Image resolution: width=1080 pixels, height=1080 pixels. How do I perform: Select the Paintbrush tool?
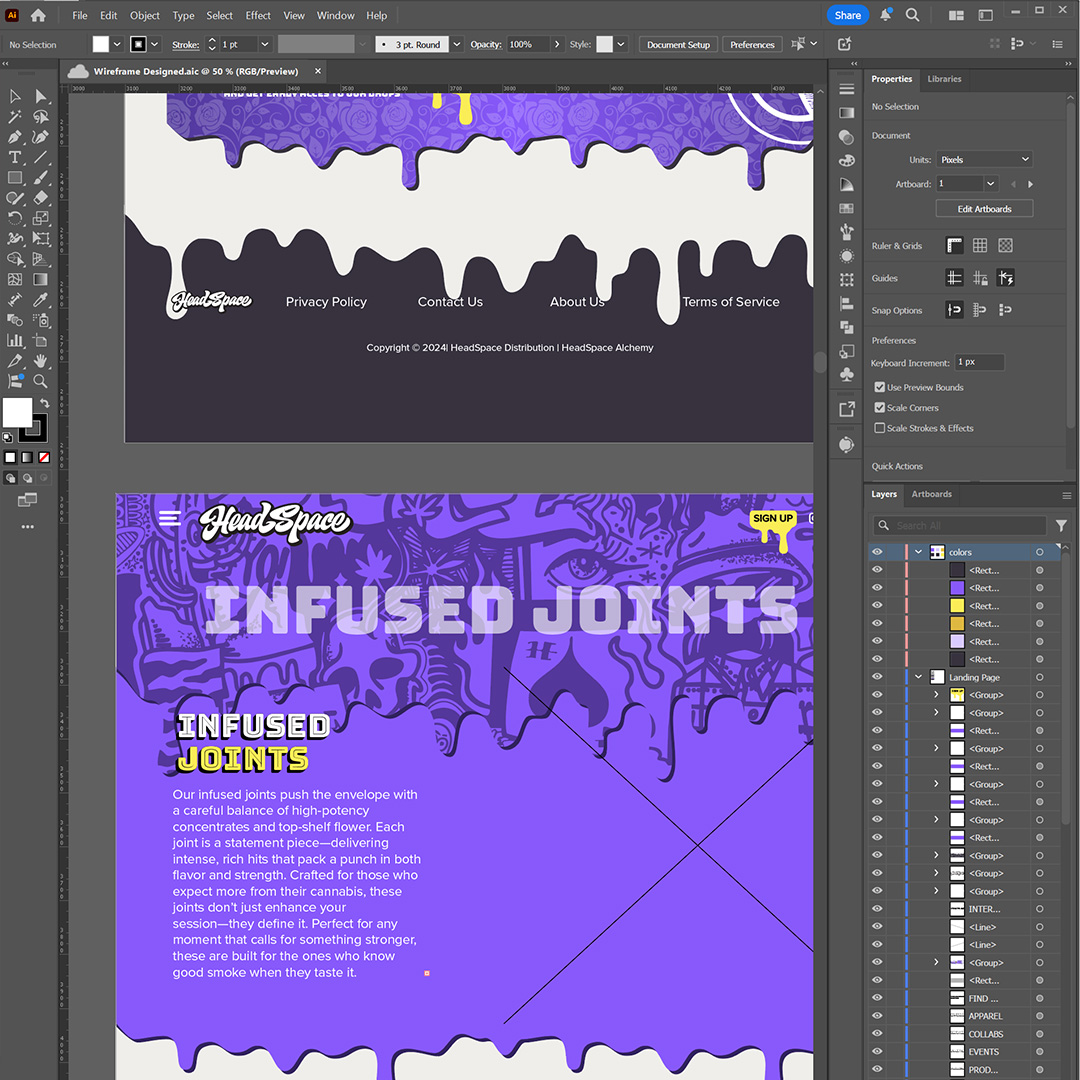[41, 178]
